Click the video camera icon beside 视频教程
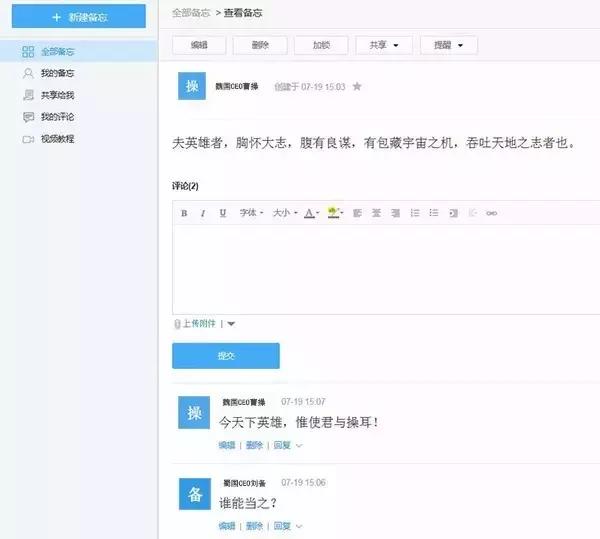This screenshot has width=600, height=539. (x=28, y=139)
